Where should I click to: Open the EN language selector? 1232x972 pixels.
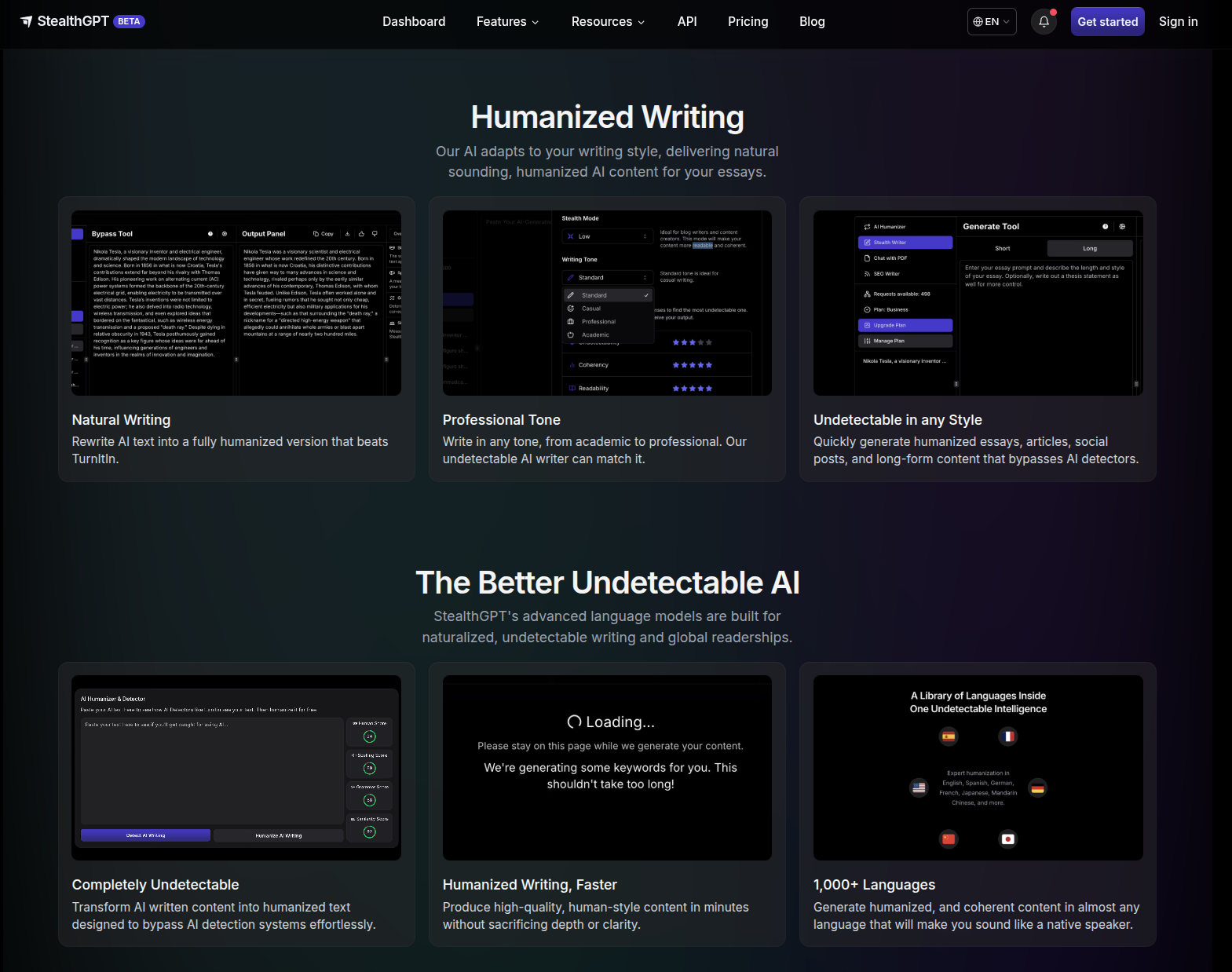click(992, 22)
